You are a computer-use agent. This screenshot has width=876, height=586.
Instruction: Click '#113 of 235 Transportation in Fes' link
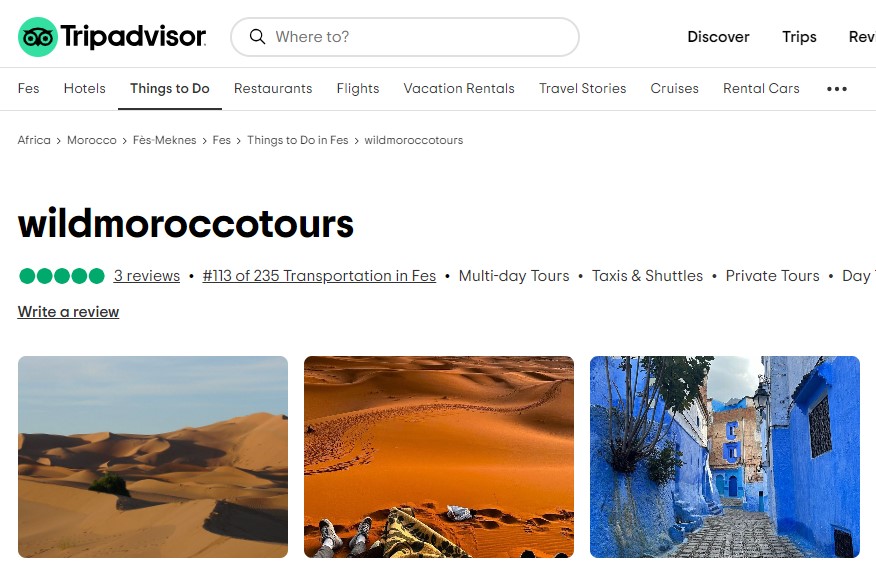[x=319, y=276]
